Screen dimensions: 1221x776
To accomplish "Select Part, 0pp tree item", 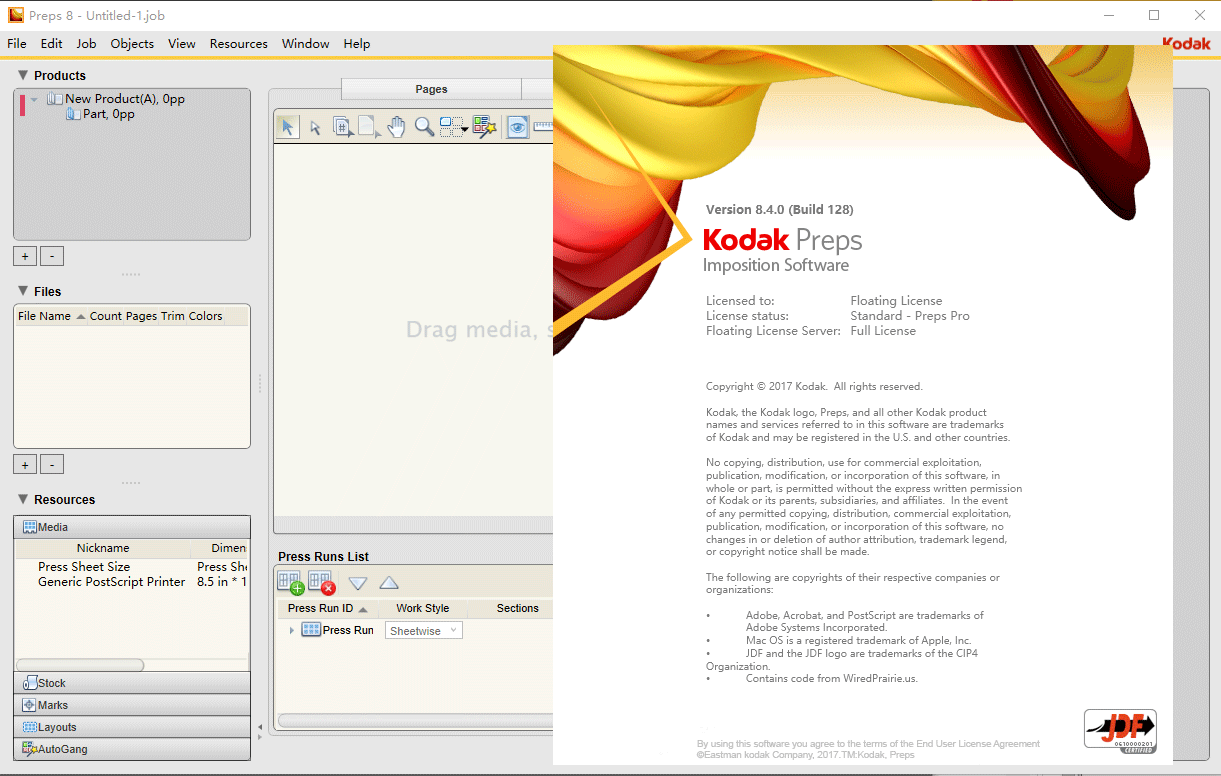I will coord(109,114).
